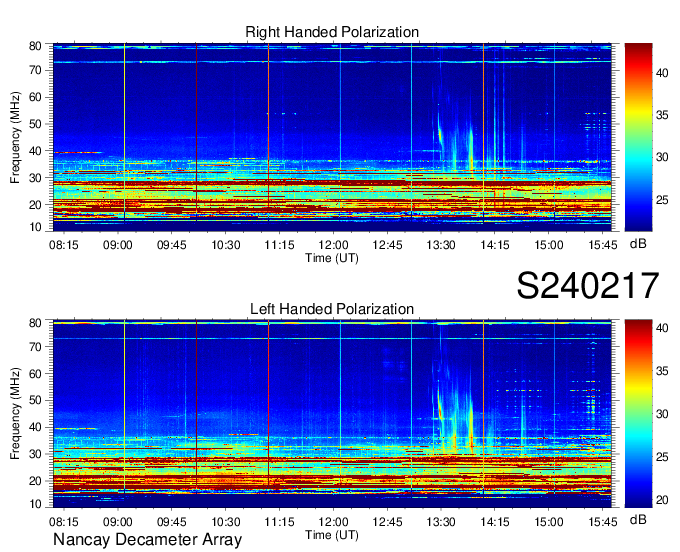This screenshot has height=552, width=680.
Task: Click the 15:00 tick under Right Handed plot
Action: 549,245
